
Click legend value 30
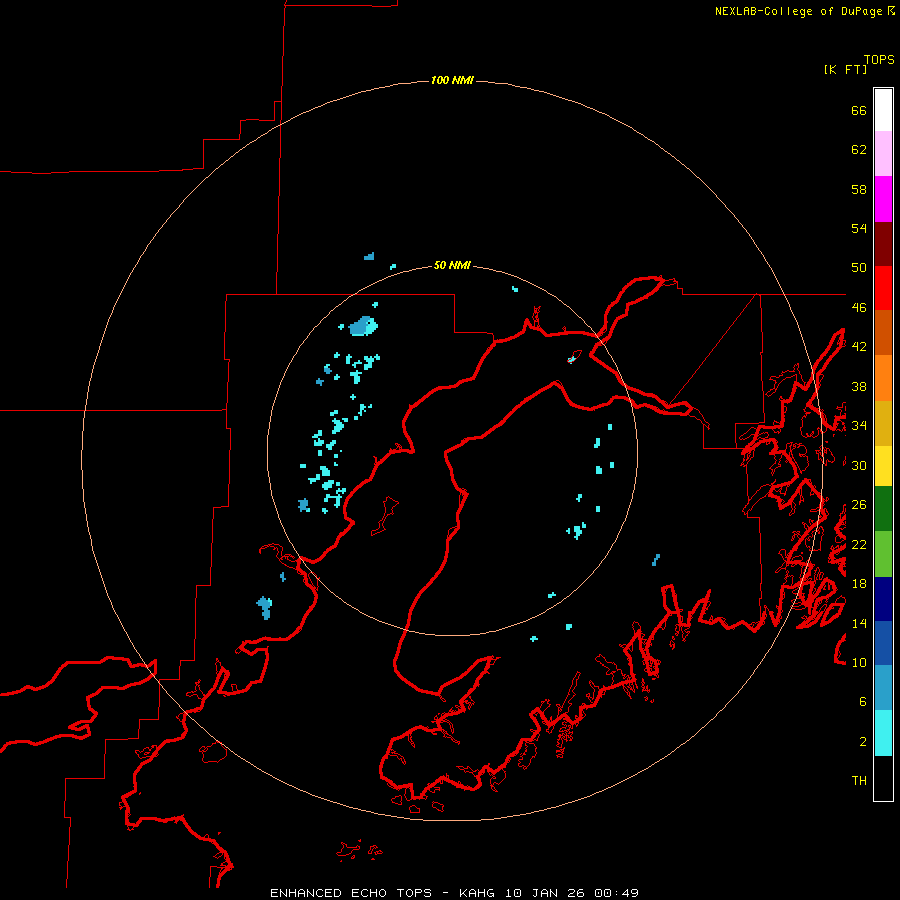click(859, 465)
